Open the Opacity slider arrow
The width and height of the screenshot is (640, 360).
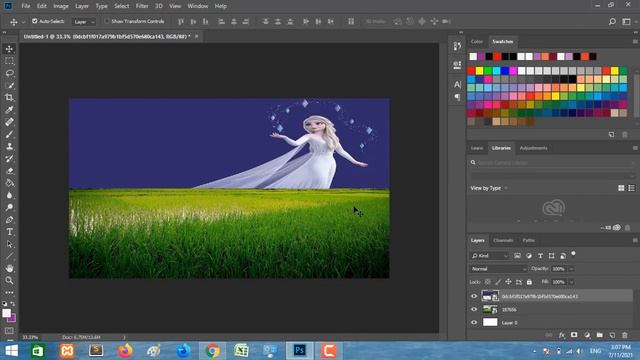tap(571, 269)
